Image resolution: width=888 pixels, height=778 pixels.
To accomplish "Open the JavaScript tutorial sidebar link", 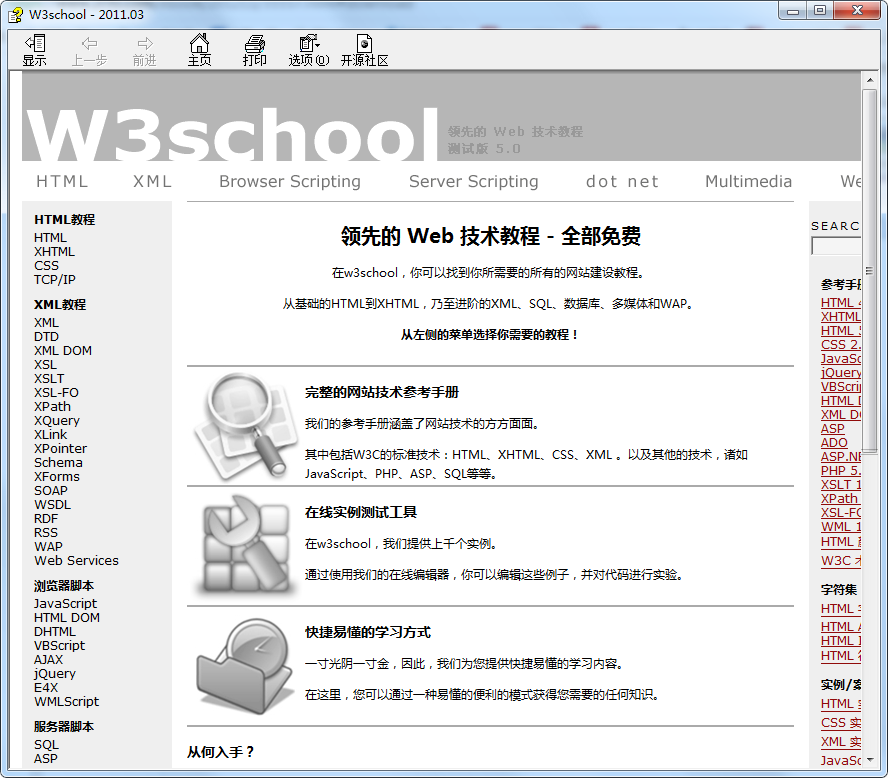I will point(66,604).
